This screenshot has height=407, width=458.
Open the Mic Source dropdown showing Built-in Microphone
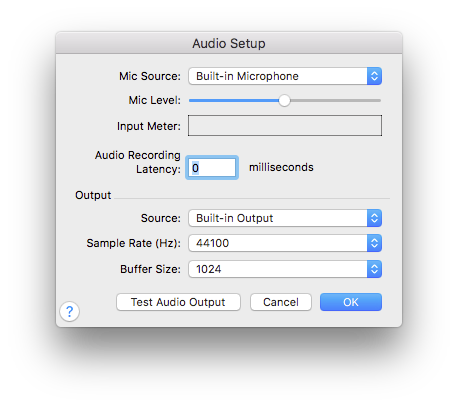[285, 76]
